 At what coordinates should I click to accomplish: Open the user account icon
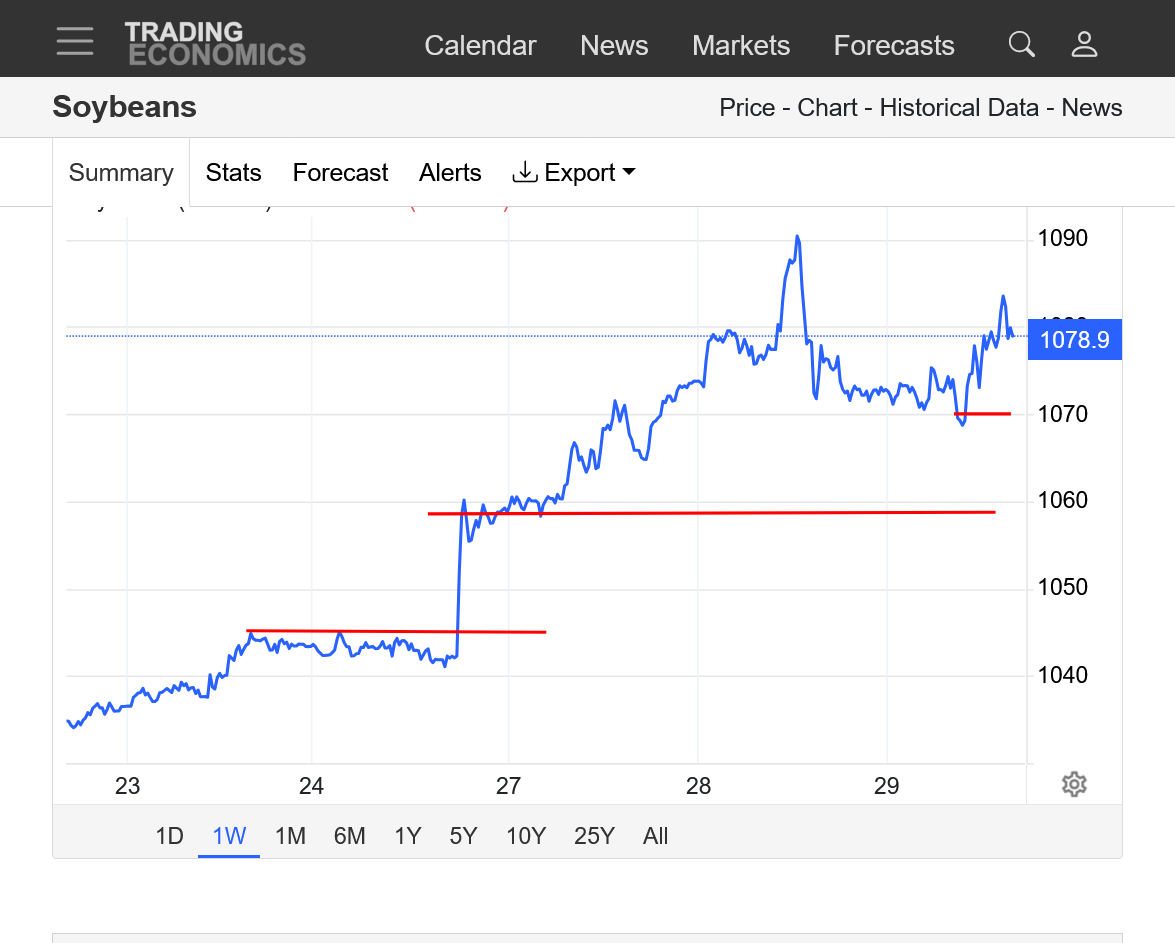click(1084, 44)
